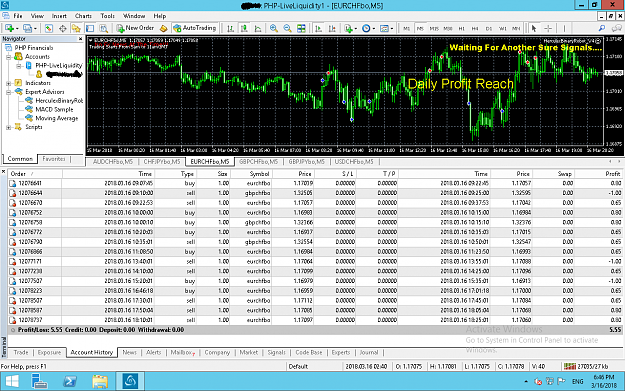The image size is (625, 391).
Task: Select HerculesBinaryRobot expert advisor
Action: pyautogui.click(x=59, y=100)
